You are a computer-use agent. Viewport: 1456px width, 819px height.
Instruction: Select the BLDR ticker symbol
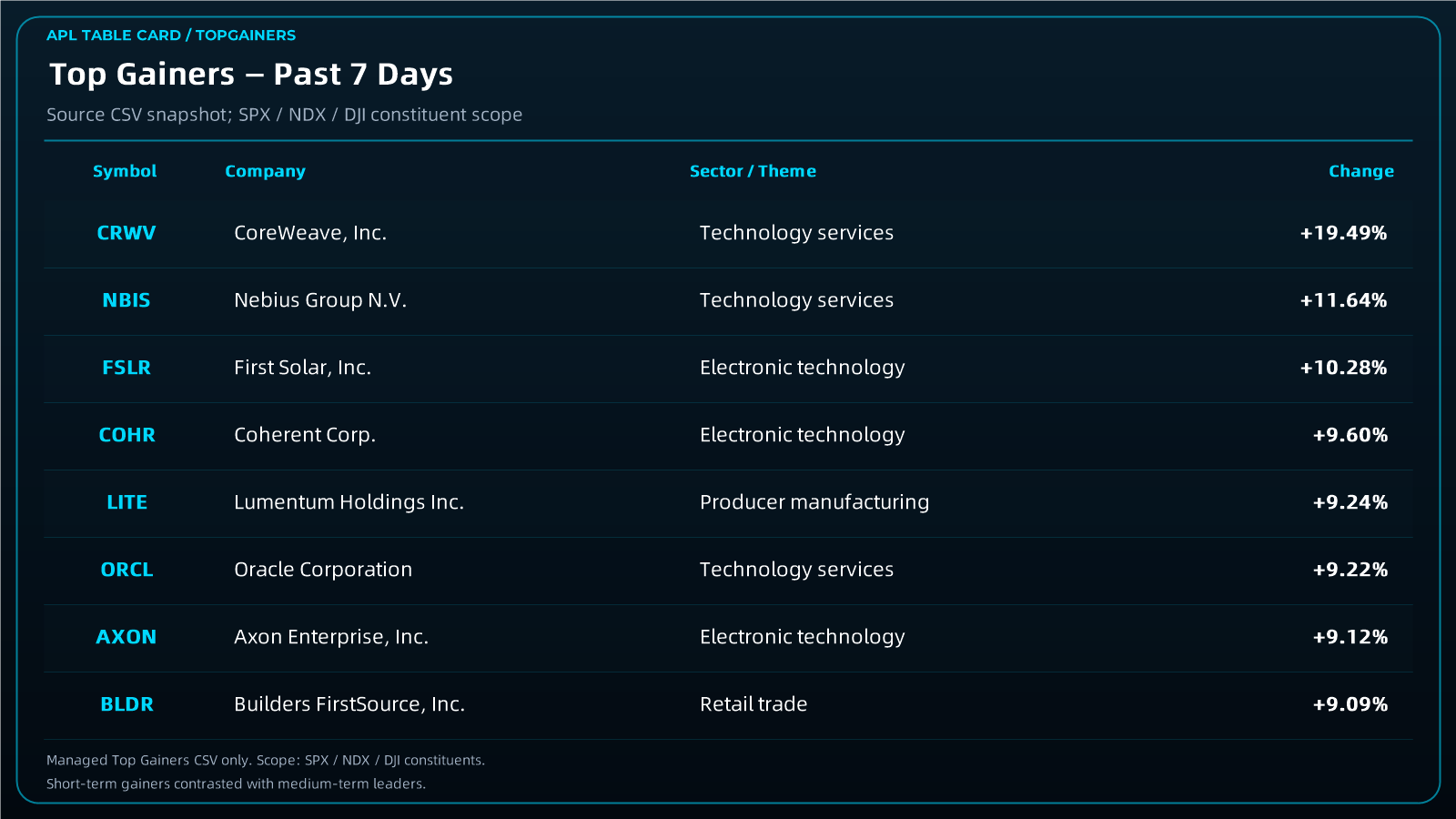126,704
